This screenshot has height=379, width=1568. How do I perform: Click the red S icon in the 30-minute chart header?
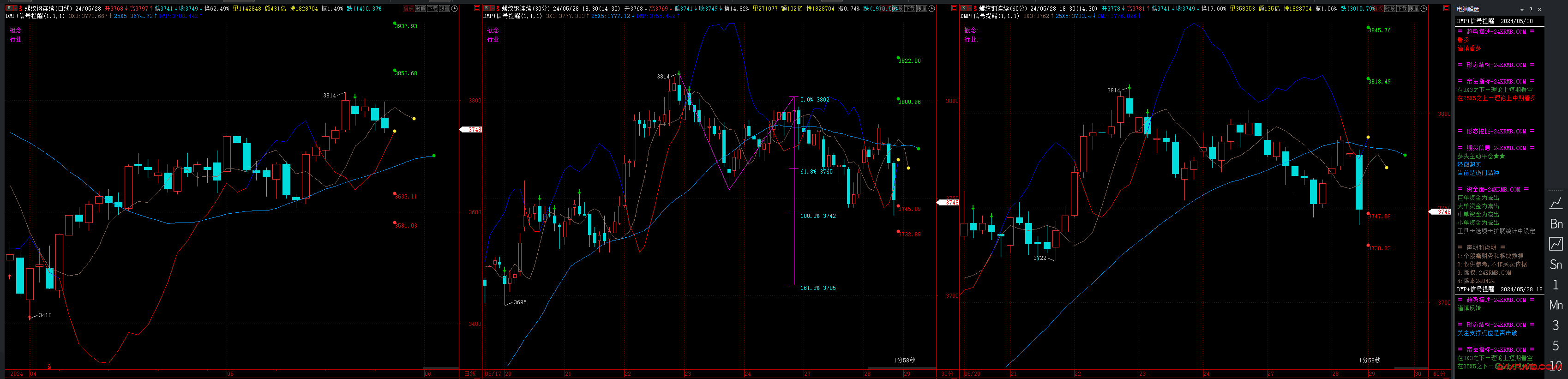498,8
